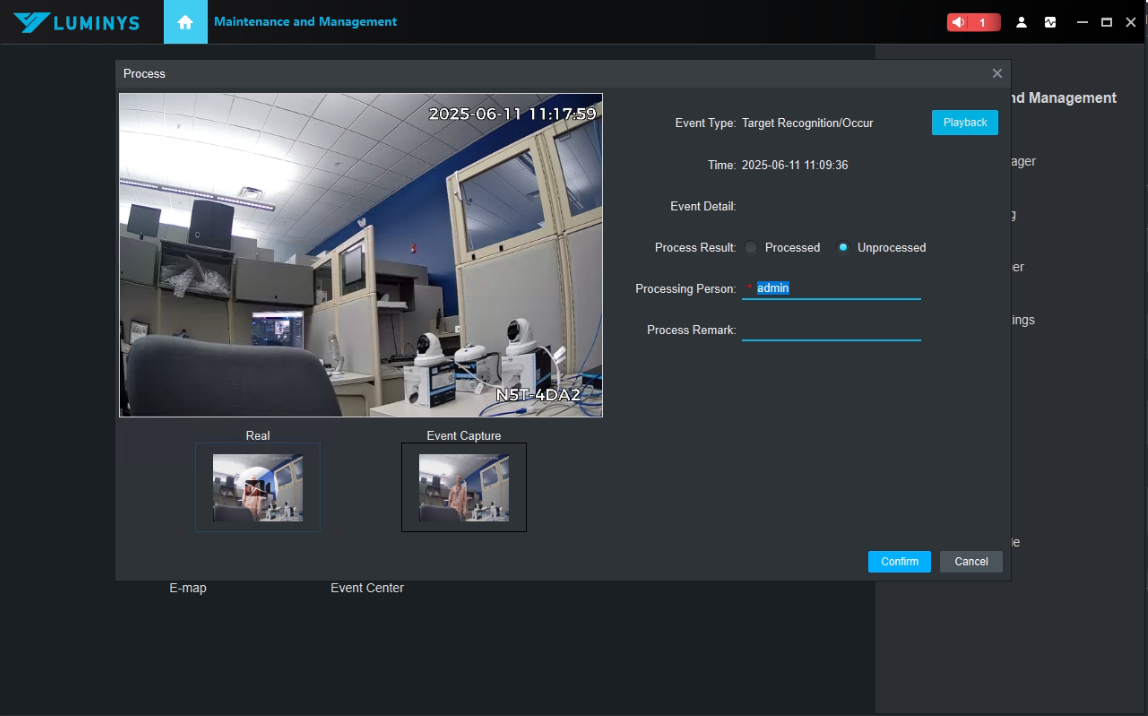1148x716 pixels.
Task: Maximize the Luminys application window
Action: point(1106,22)
